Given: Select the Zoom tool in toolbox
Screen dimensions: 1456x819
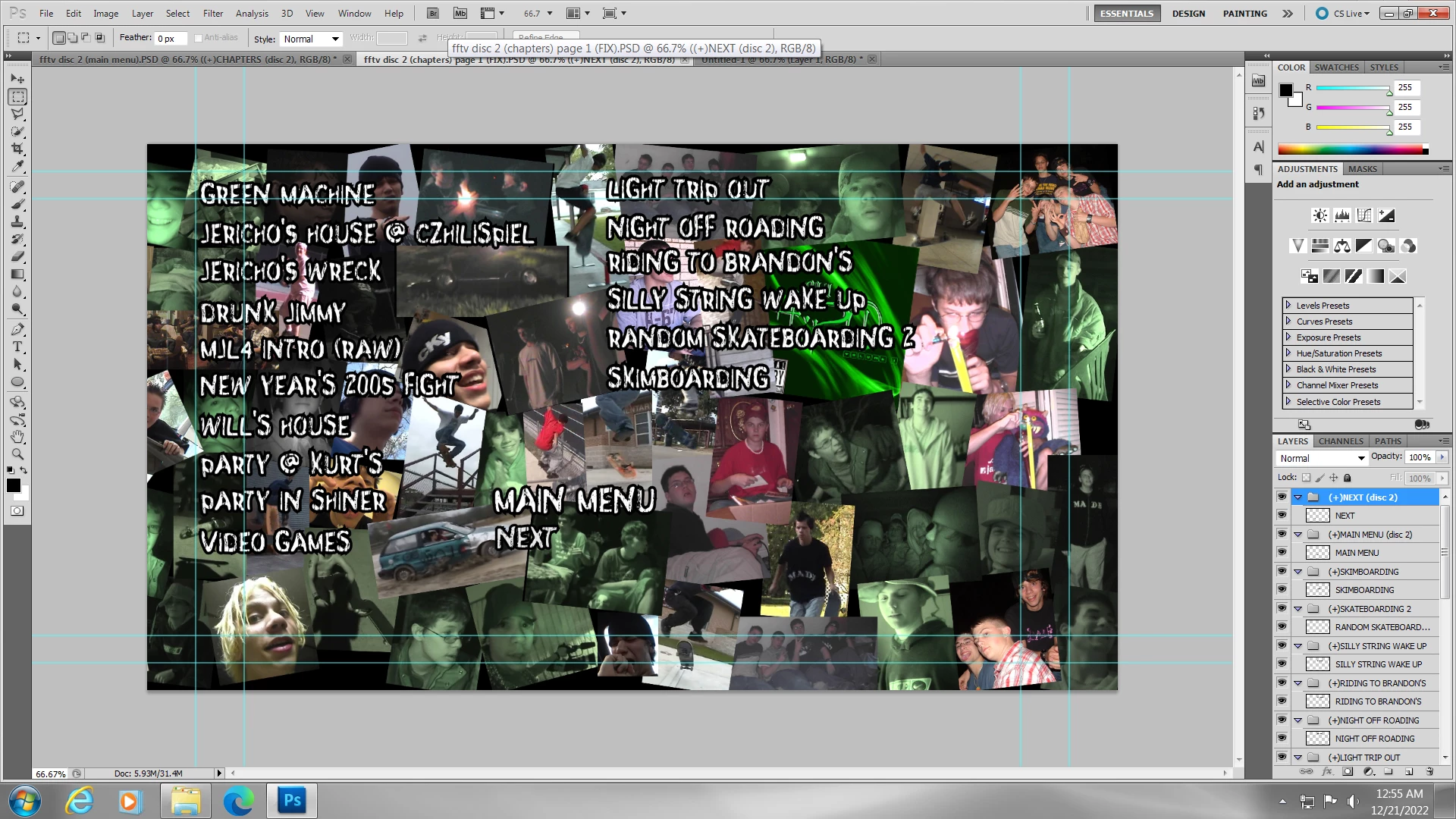Looking at the screenshot, I should click(17, 454).
